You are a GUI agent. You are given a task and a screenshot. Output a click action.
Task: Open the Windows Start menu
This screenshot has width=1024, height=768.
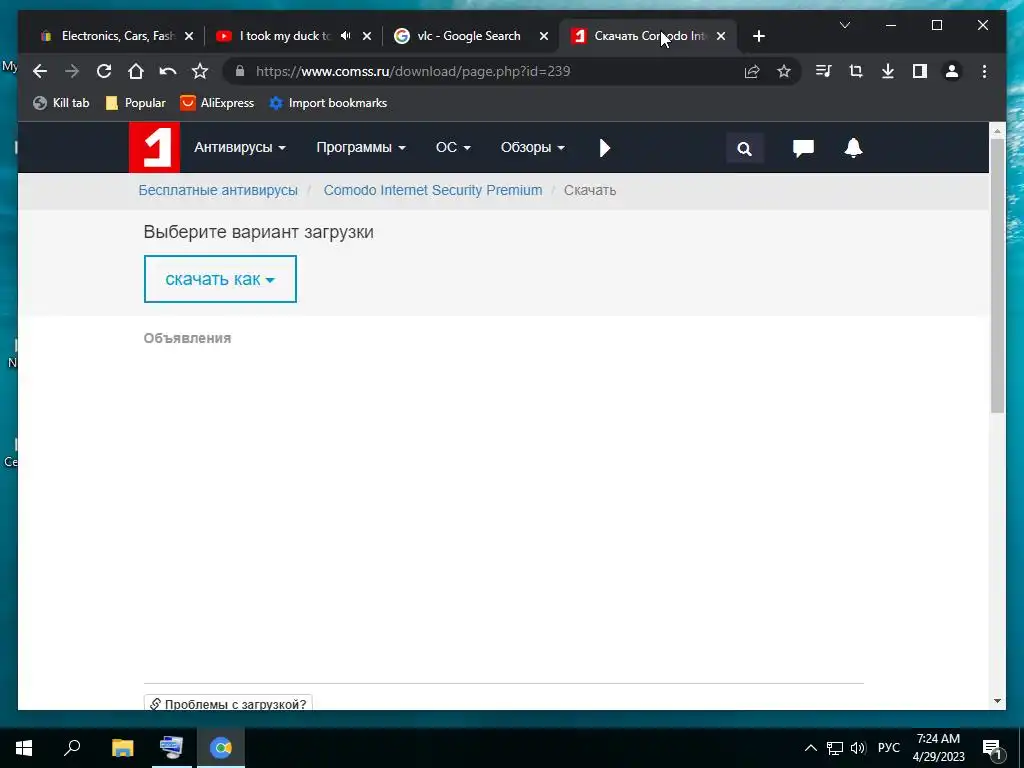click(24, 747)
